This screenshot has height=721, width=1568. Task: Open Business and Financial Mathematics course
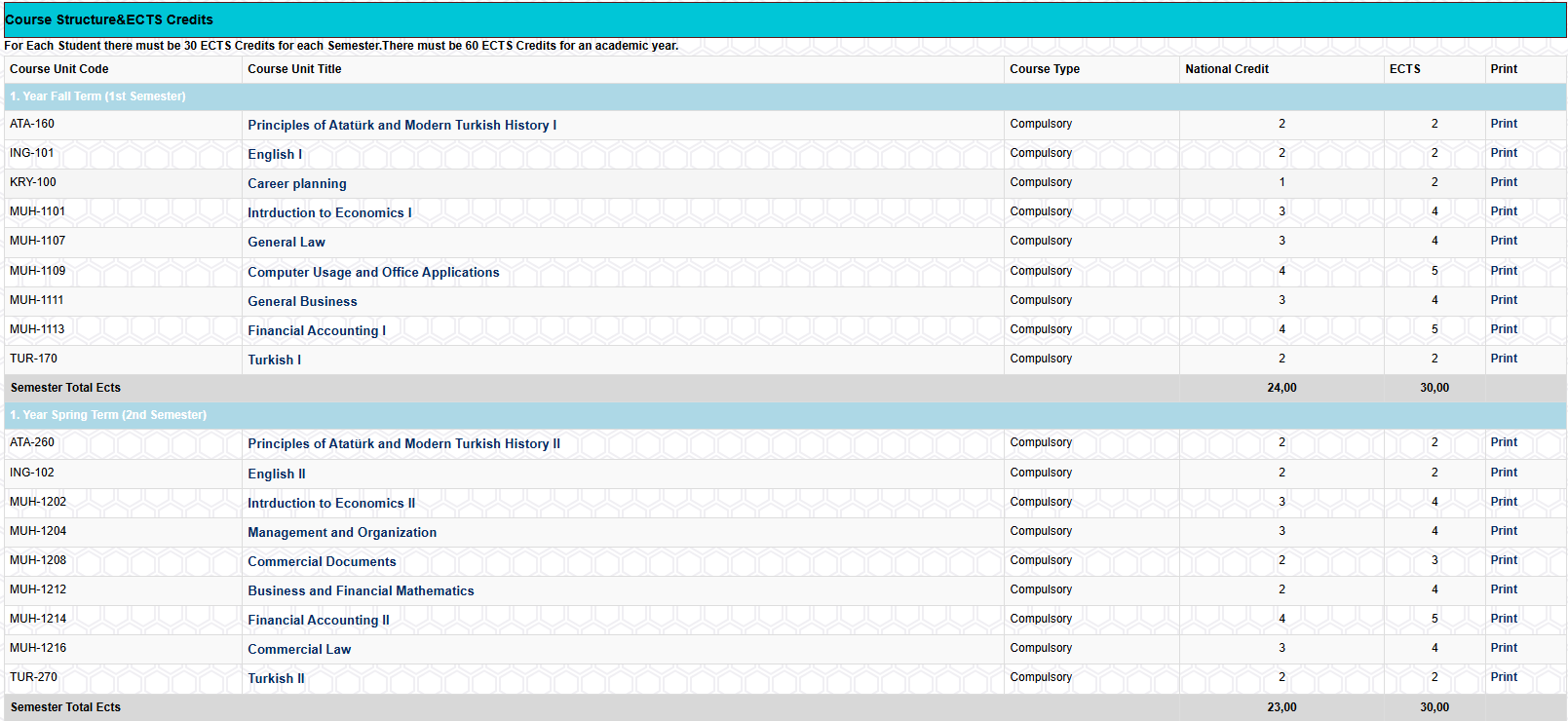tap(361, 591)
